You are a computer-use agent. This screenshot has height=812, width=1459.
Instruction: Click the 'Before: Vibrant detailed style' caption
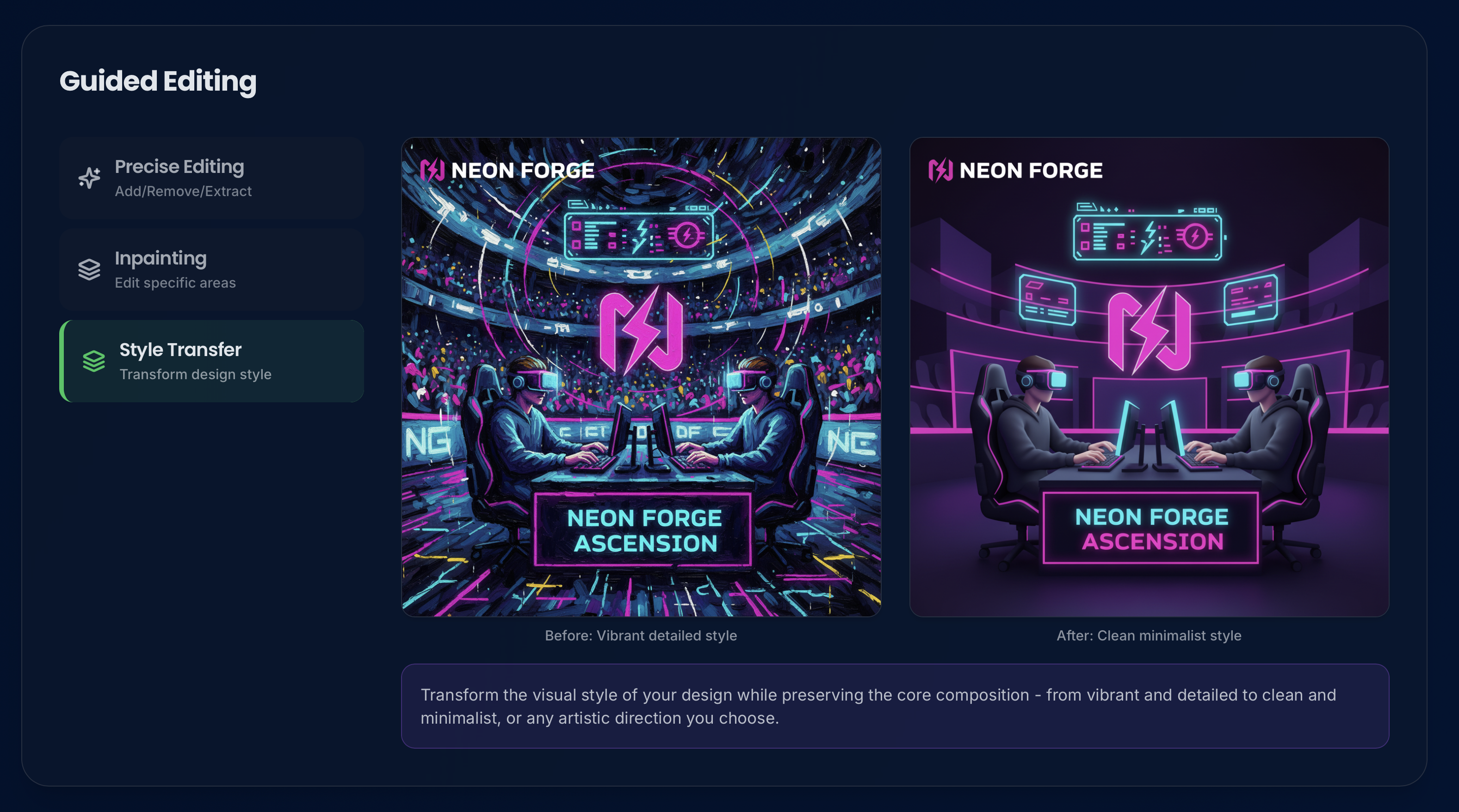(x=641, y=635)
